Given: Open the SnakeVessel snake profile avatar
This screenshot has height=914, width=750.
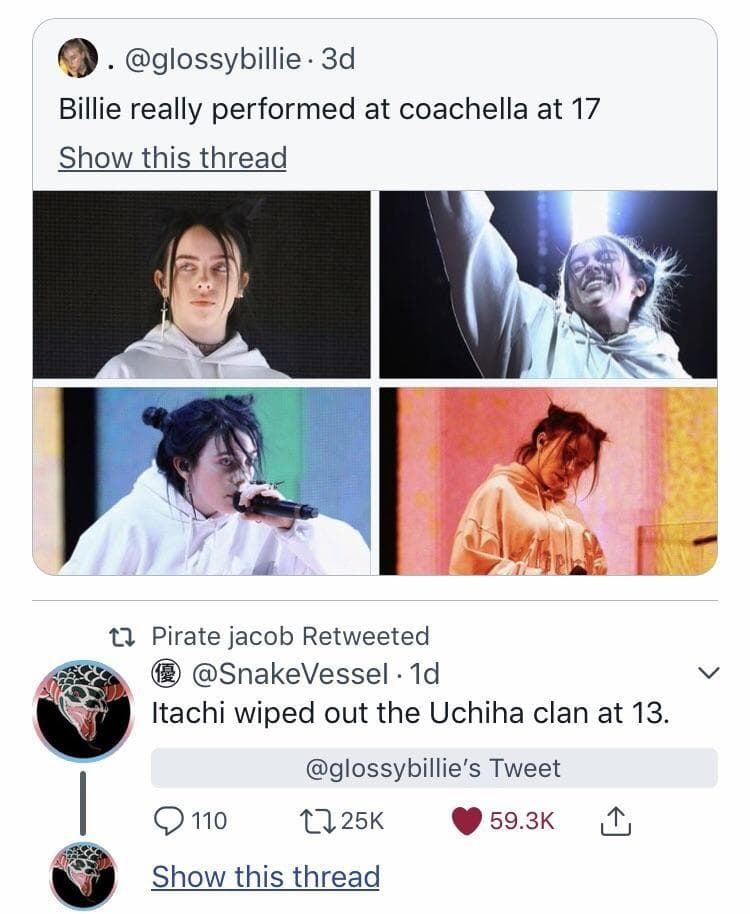Looking at the screenshot, I should pyautogui.click(x=83, y=710).
